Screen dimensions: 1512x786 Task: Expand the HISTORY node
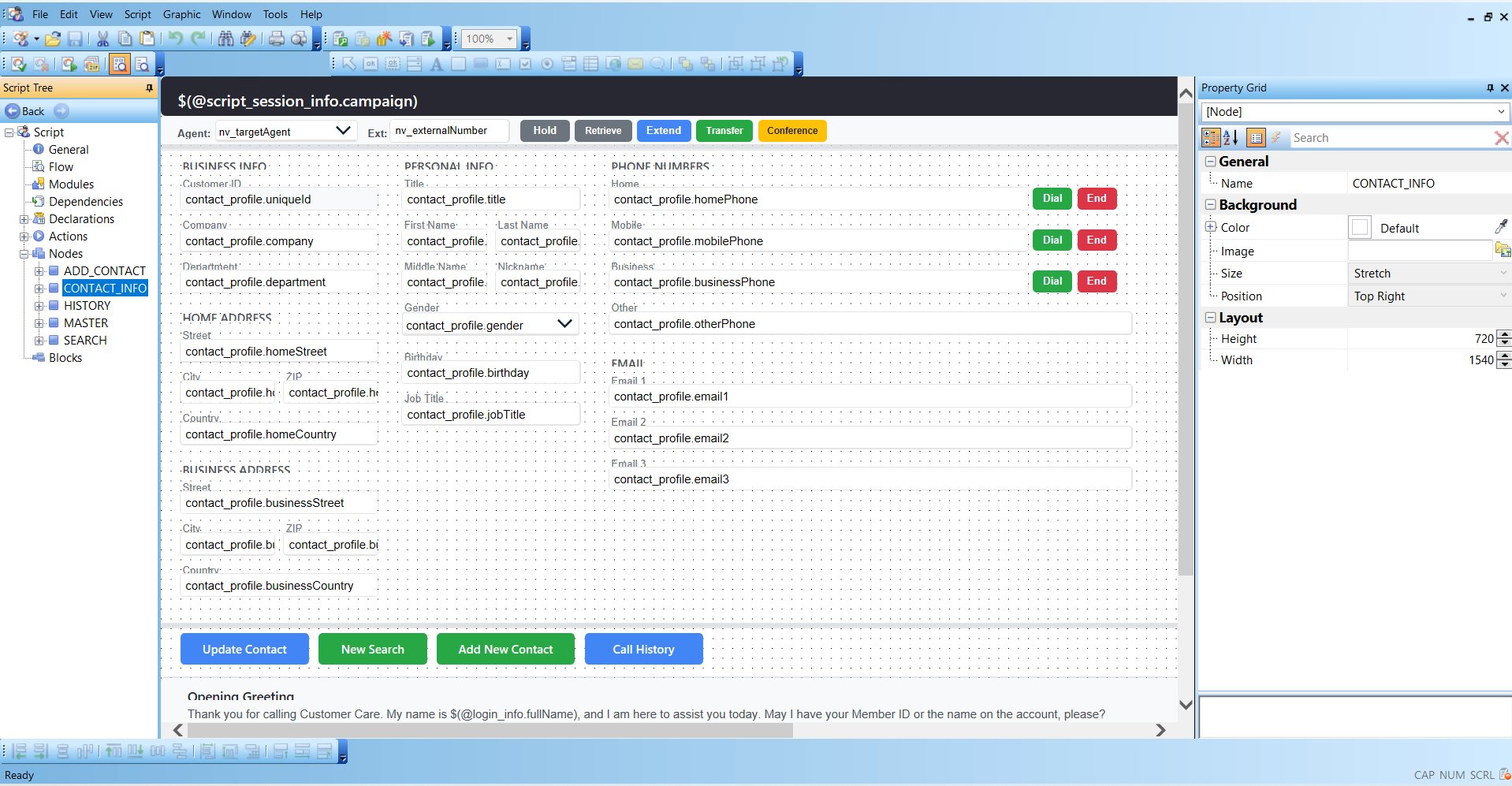coord(39,306)
